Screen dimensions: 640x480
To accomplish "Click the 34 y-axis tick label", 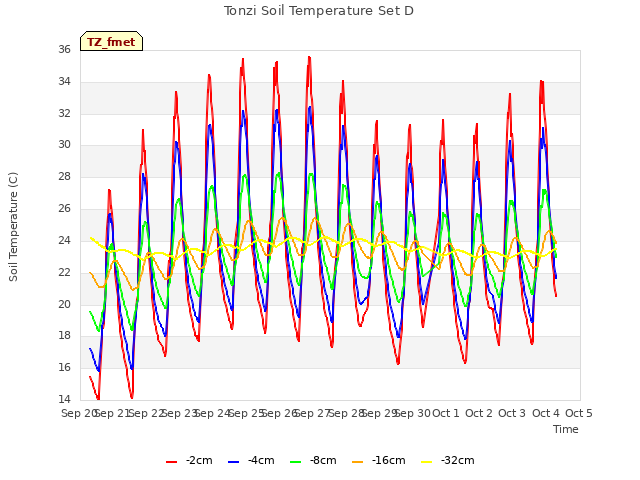I will click(x=64, y=81).
